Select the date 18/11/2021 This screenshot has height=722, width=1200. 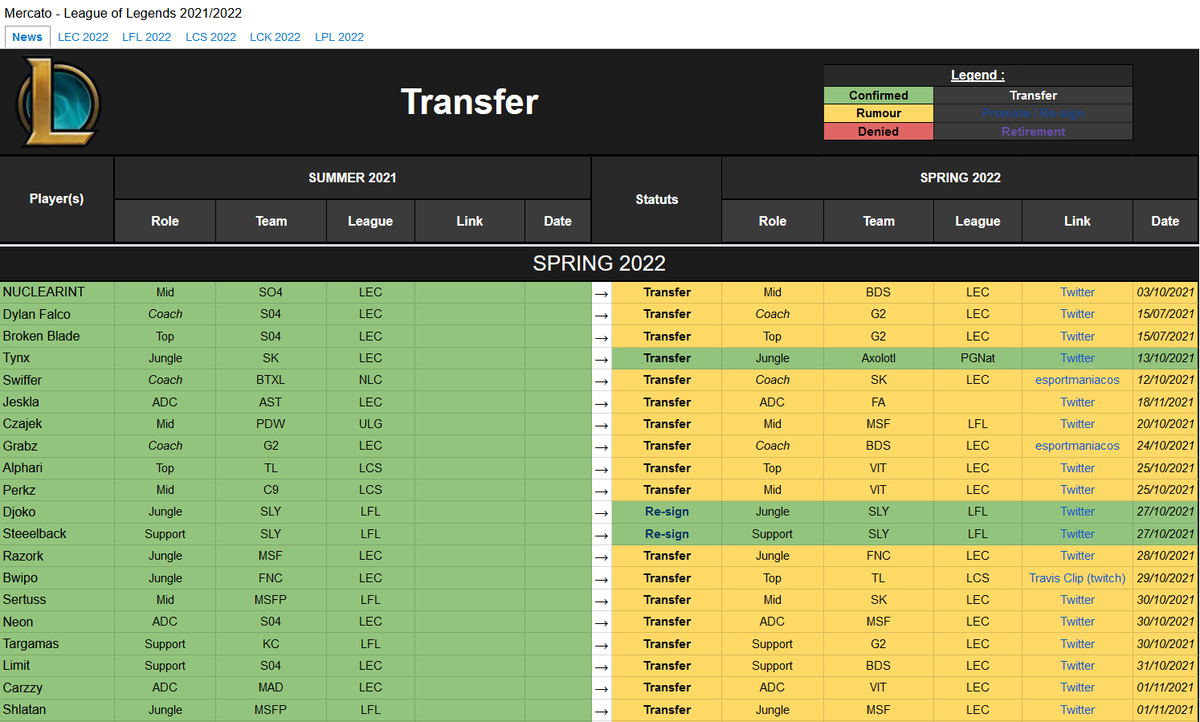click(x=1165, y=402)
